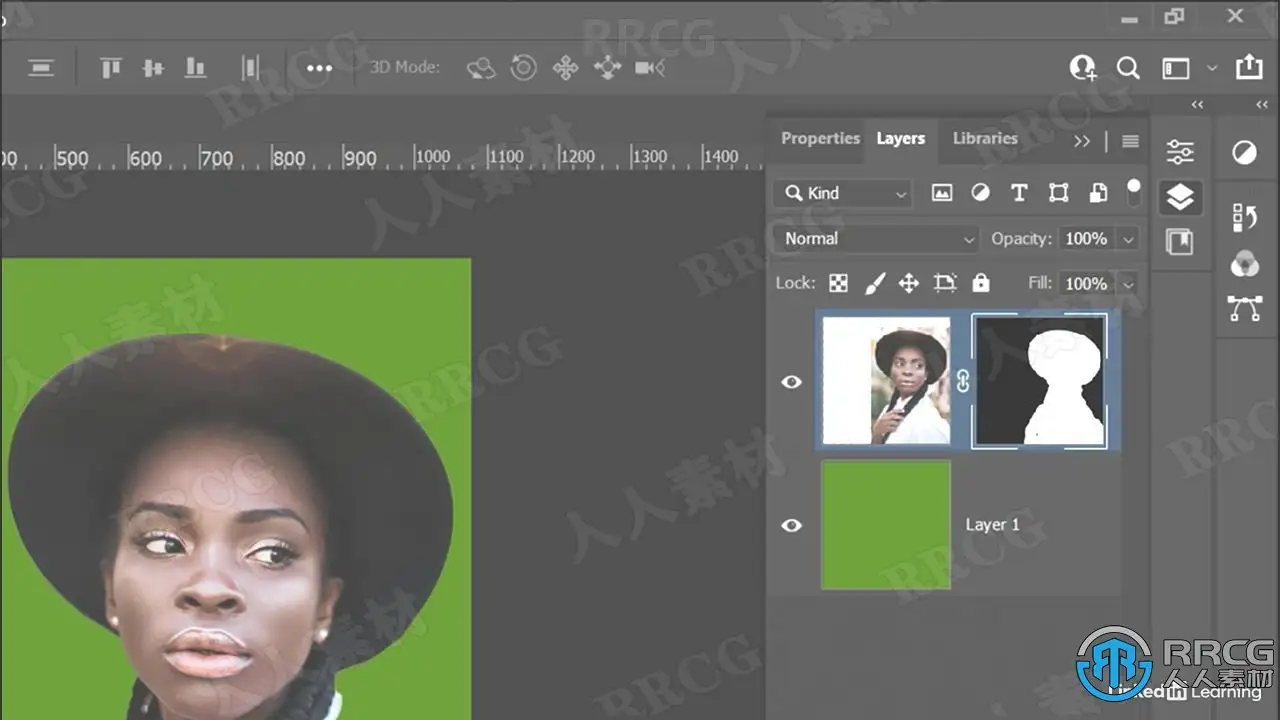Filter layers by pixel layers icon

(942, 193)
